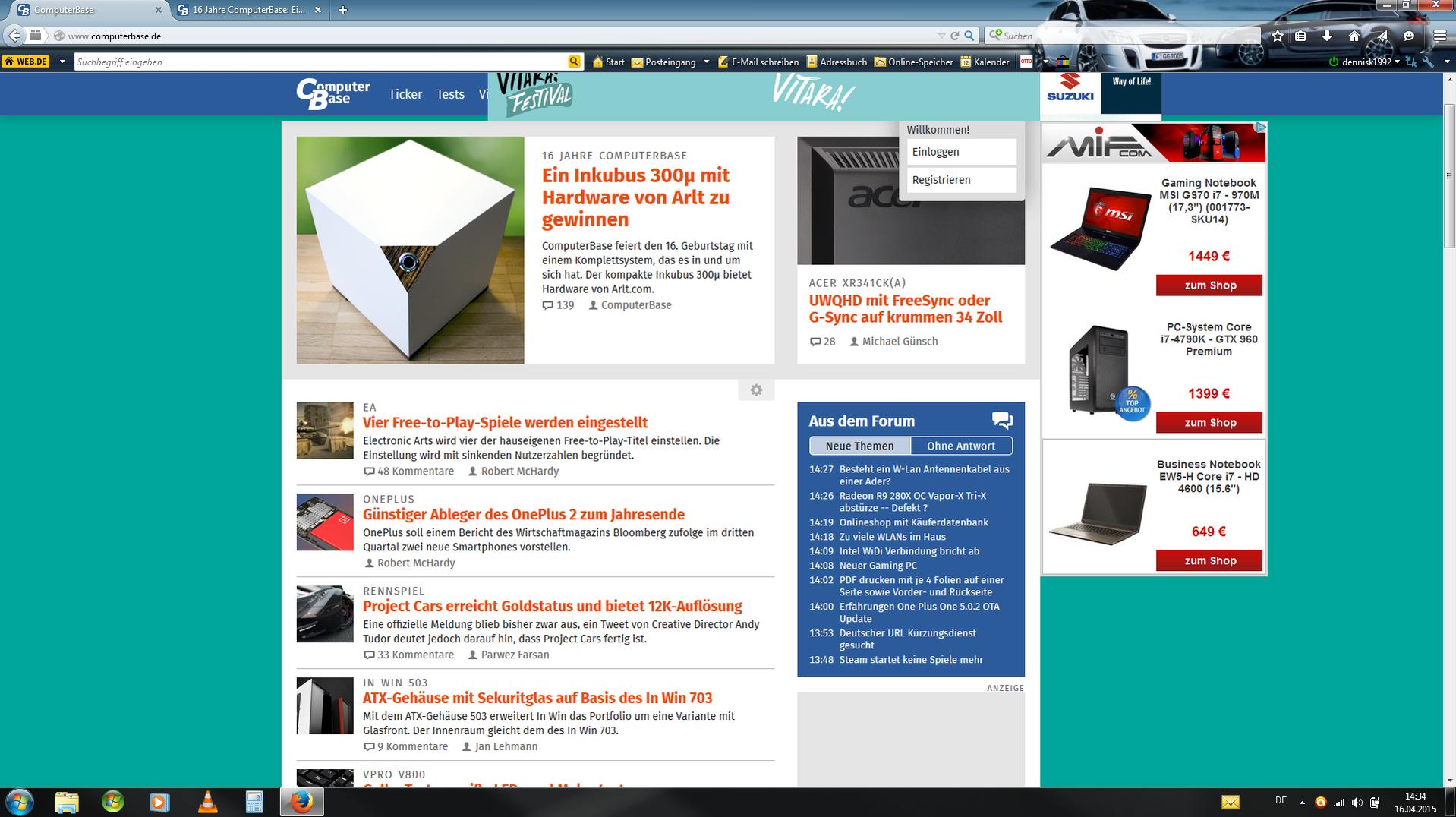Open the Ticker navigation item
The width and height of the screenshot is (1456, 817).
[405, 94]
